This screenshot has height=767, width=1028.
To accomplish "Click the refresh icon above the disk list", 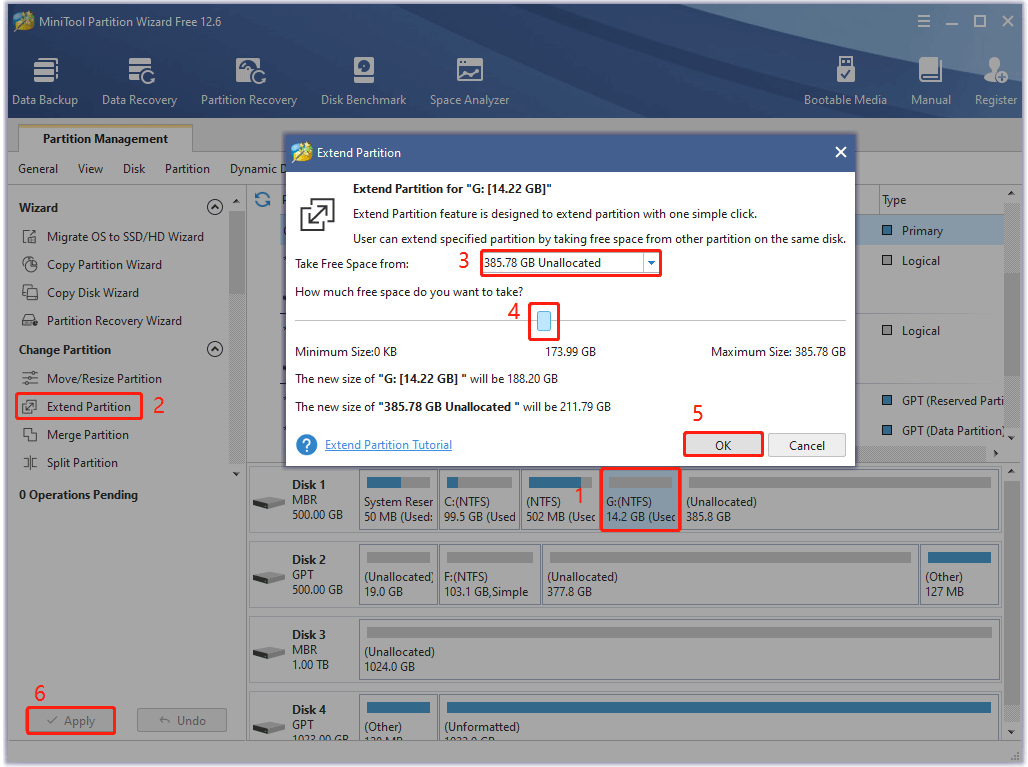I will (263, 199).
